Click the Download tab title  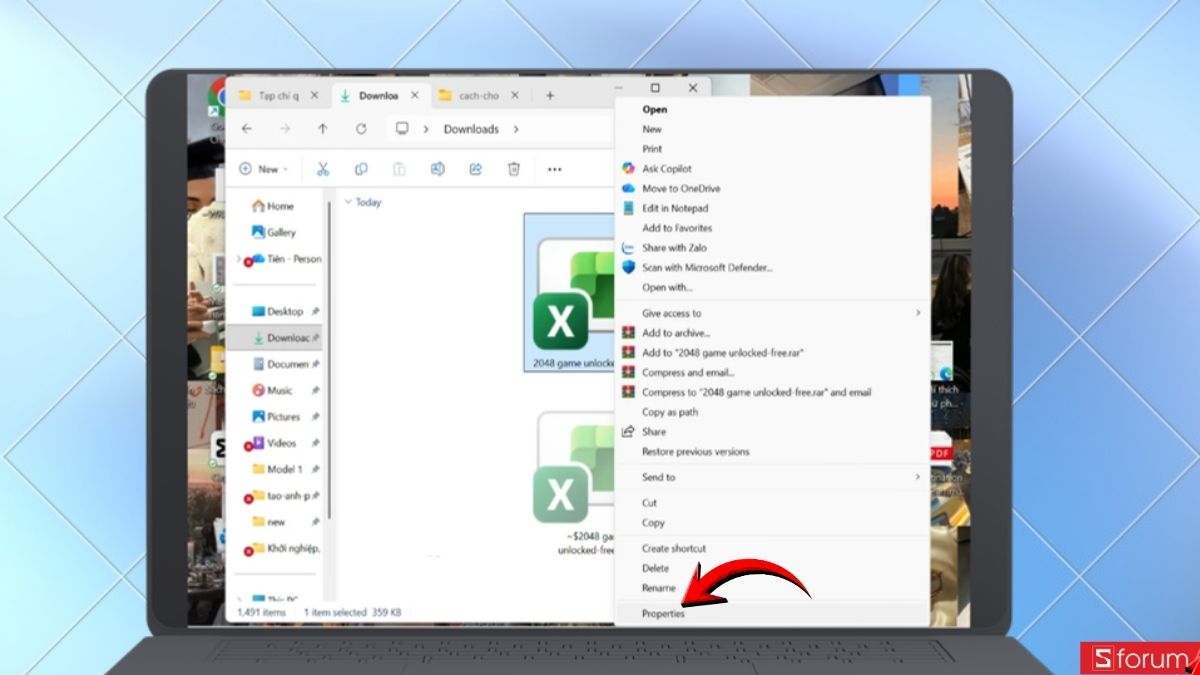pyautogui.click(x=379, y=96)
